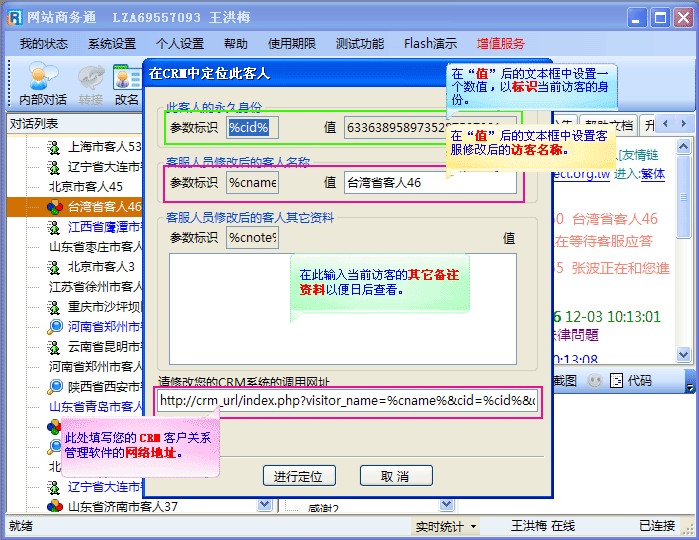Click the %cid% parameter field
This screenshot has width=699, height=540.
[x=253, y=127]
